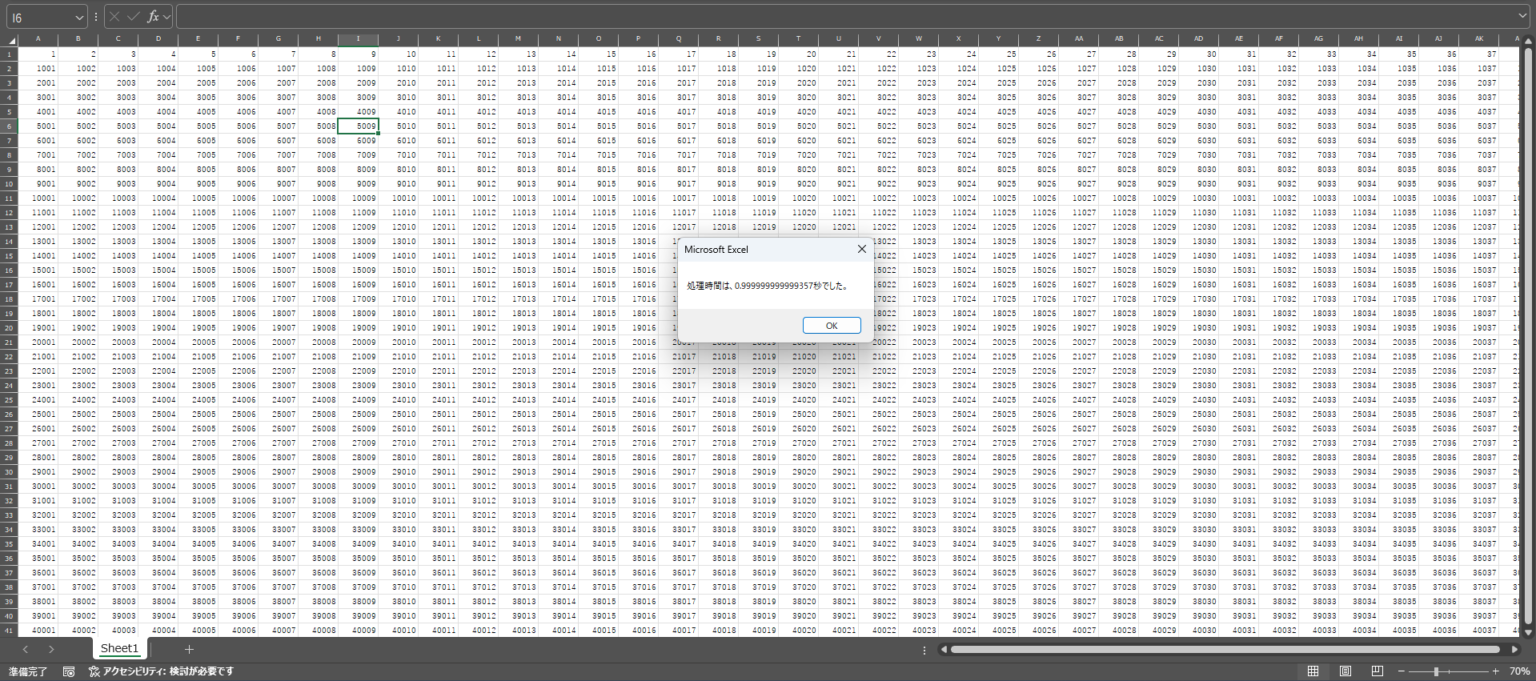
Task: Click the zoom slider handle
Action: 1437,671
